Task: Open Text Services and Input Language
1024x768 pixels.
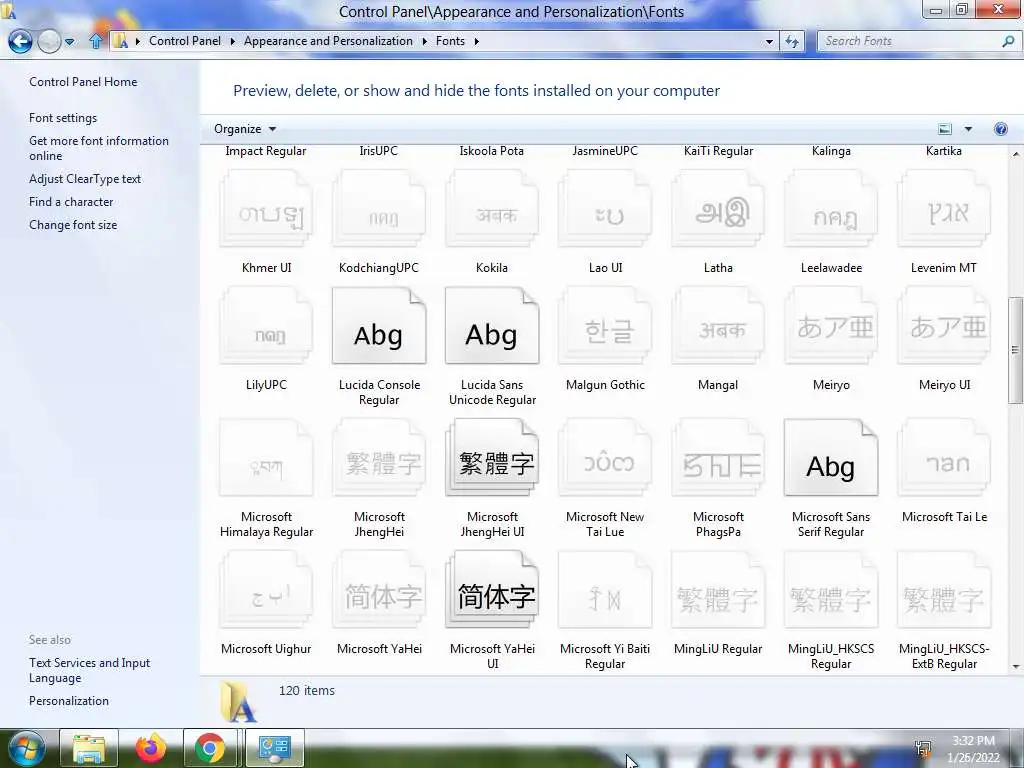Action: (89, 670)
